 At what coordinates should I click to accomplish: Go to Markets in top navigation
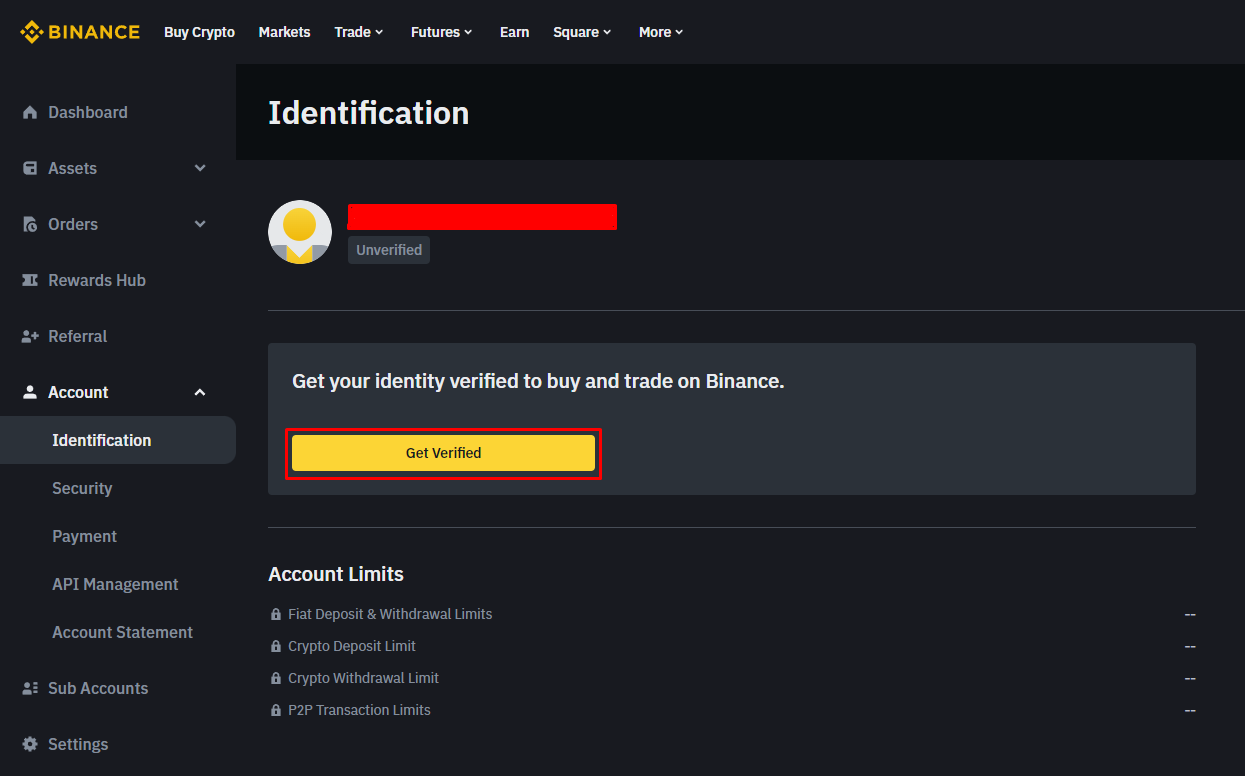click(x=284, y=32)
